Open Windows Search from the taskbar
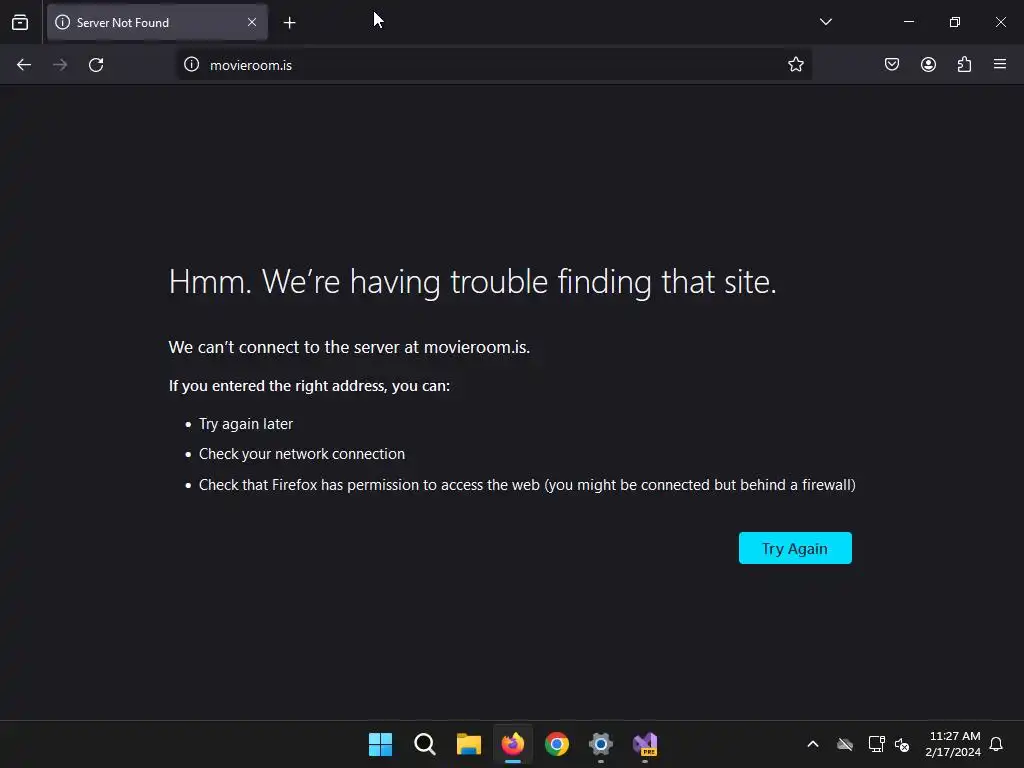Viewport: 1024px width, 768px height. 424,744
